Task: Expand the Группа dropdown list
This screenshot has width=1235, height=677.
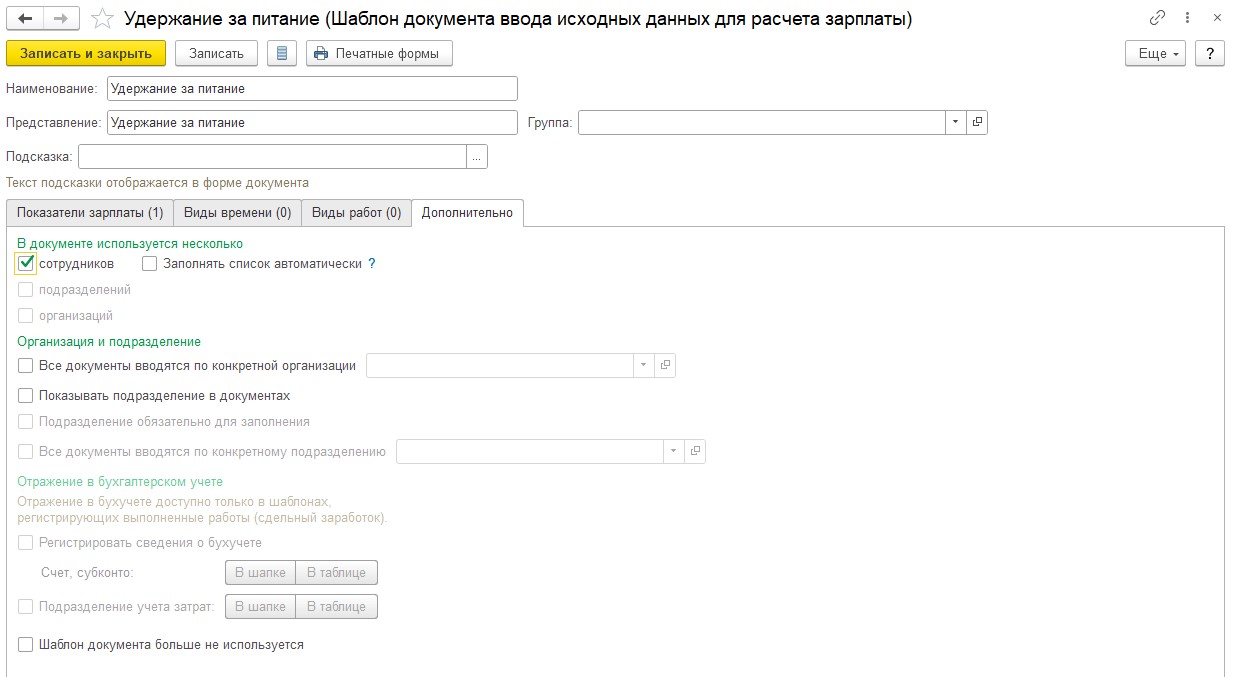Action: coord(955,122)
